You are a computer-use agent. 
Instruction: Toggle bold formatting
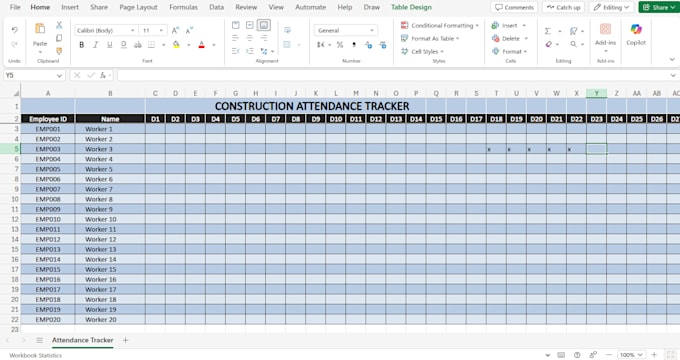pos(82,45)
